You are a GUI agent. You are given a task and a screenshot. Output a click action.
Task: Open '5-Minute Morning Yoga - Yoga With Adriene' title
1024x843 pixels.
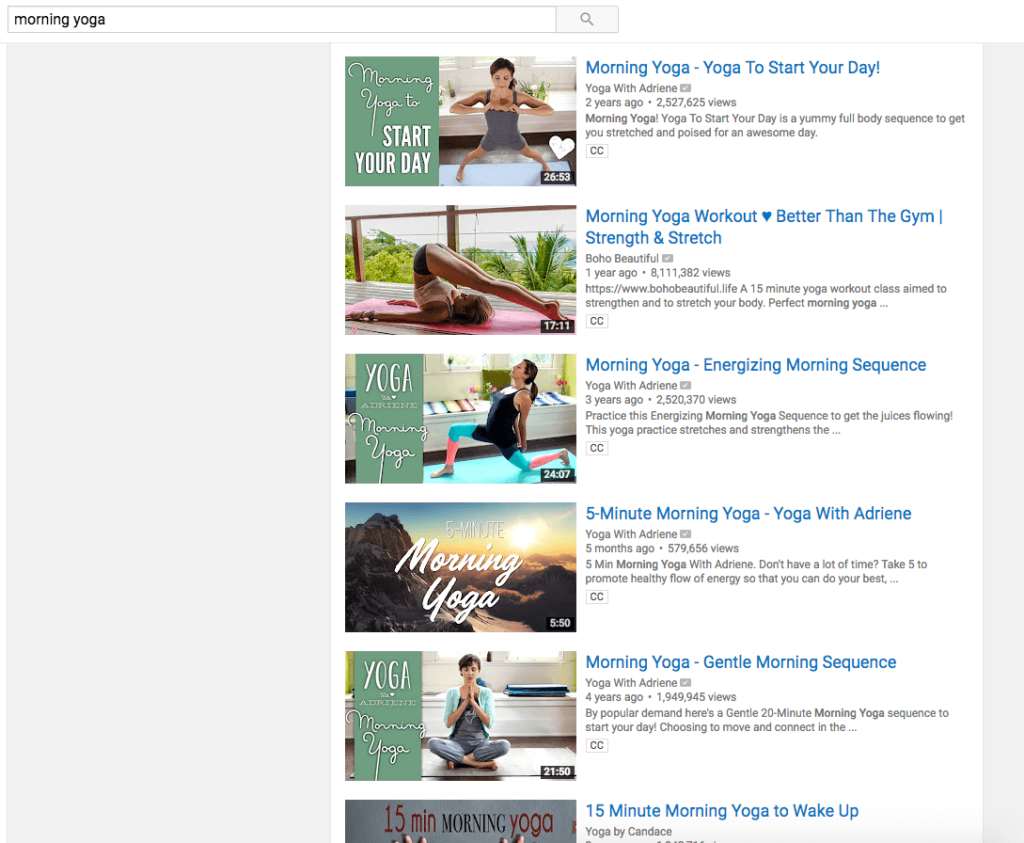(x=748, y=514)
